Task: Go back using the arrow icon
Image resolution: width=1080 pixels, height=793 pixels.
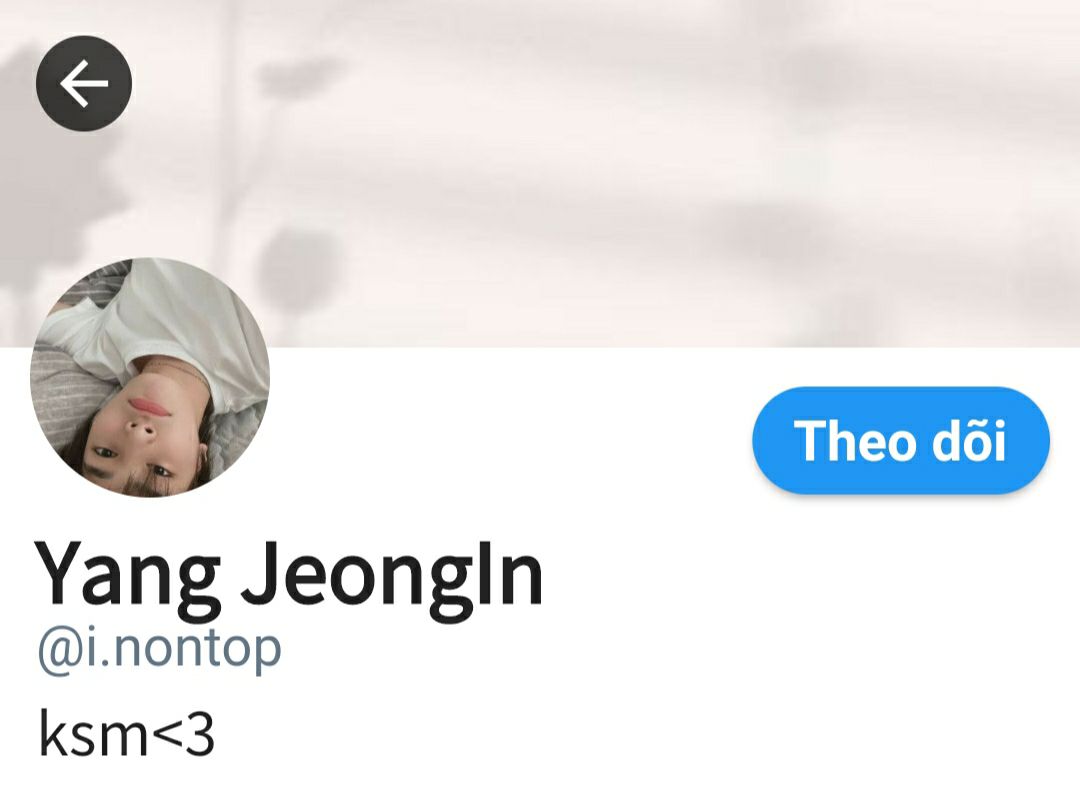Action: 83,83
